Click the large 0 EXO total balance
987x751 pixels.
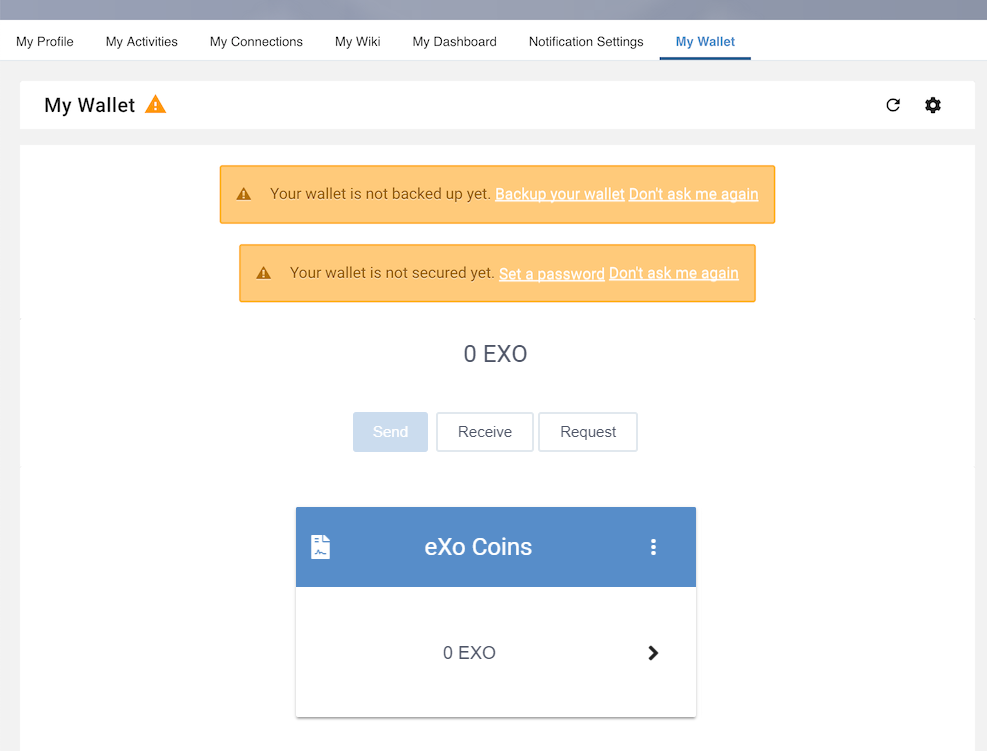495,354
